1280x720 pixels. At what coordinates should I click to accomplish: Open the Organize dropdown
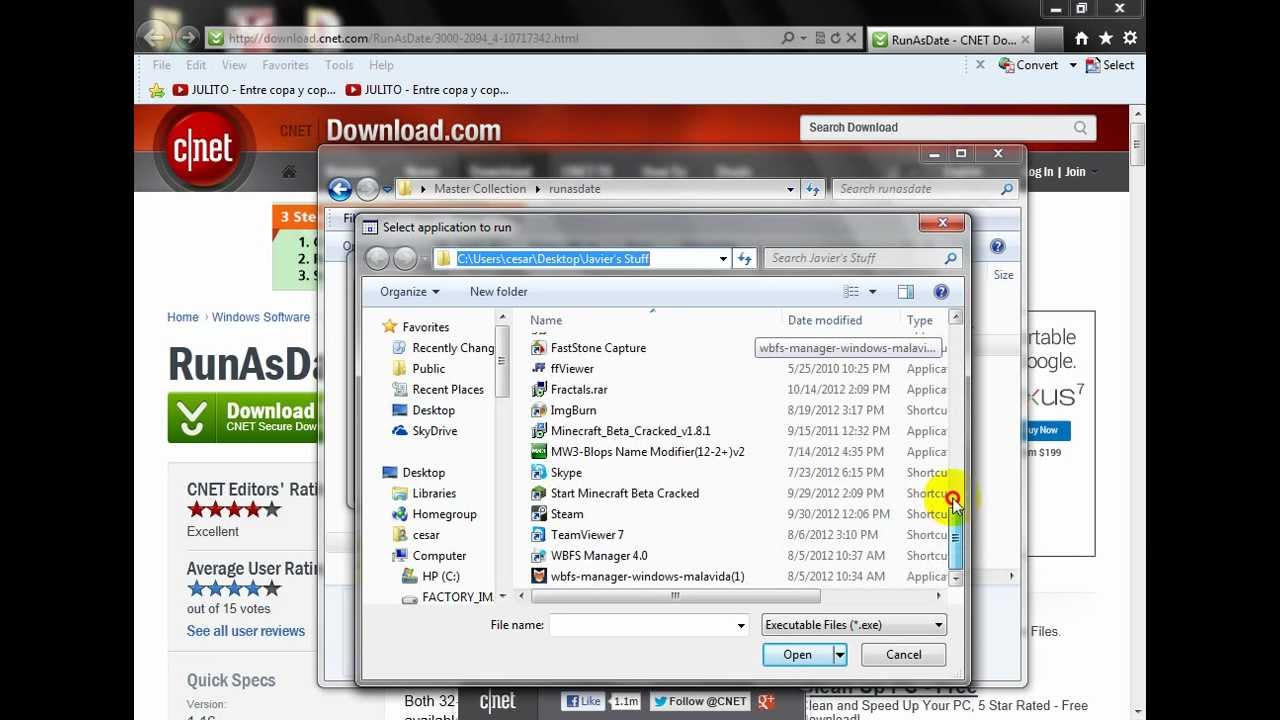pos(409,292)
